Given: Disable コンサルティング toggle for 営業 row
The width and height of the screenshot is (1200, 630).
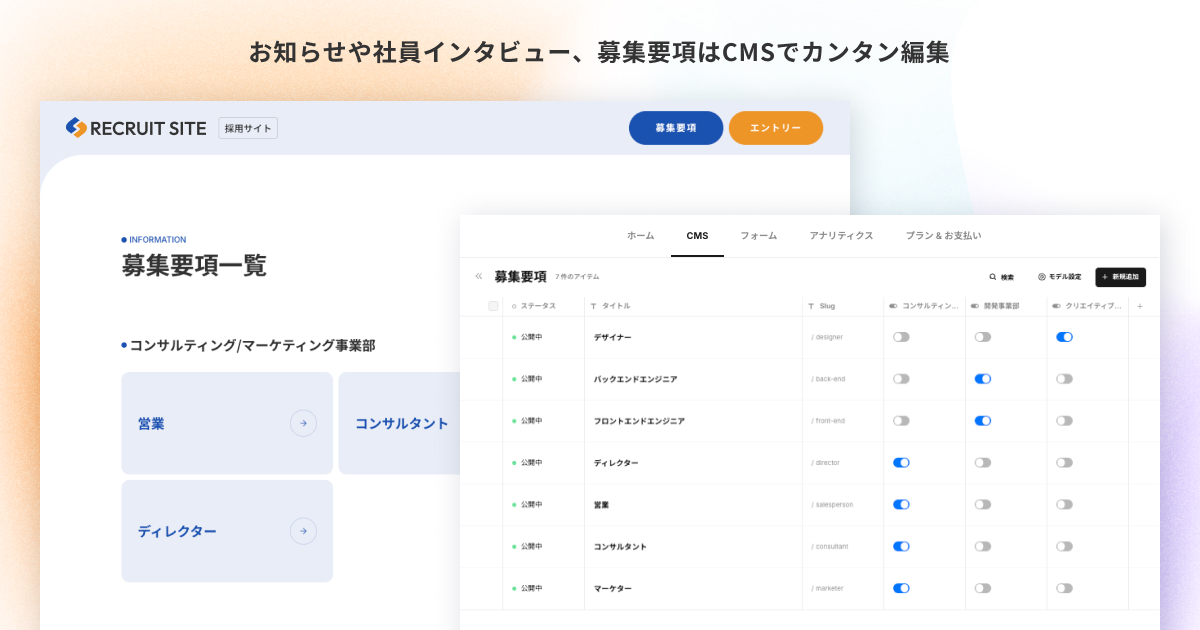Looking at the screenshot, I should point(901,504).
